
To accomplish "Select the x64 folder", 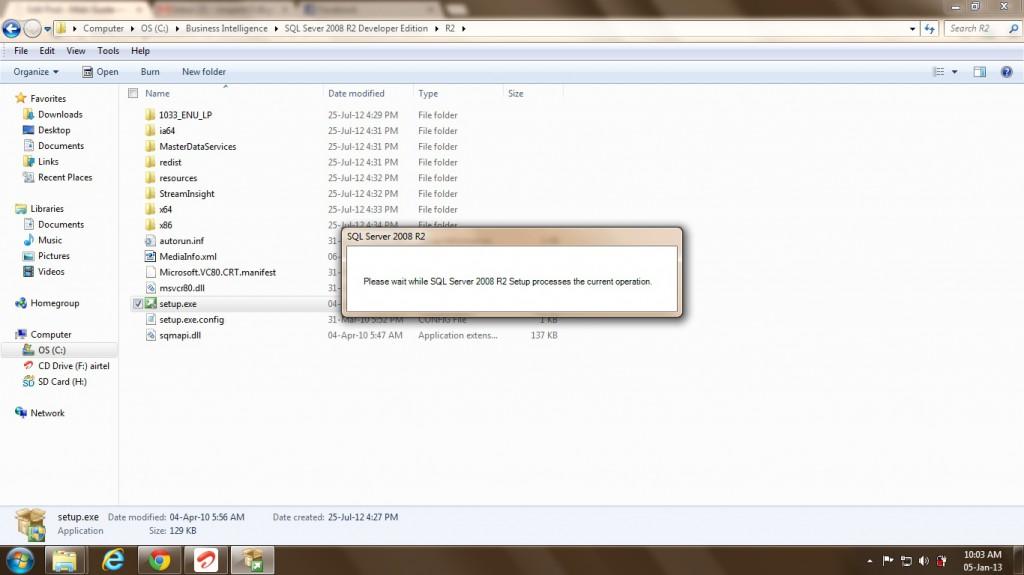I will point(166,209).
